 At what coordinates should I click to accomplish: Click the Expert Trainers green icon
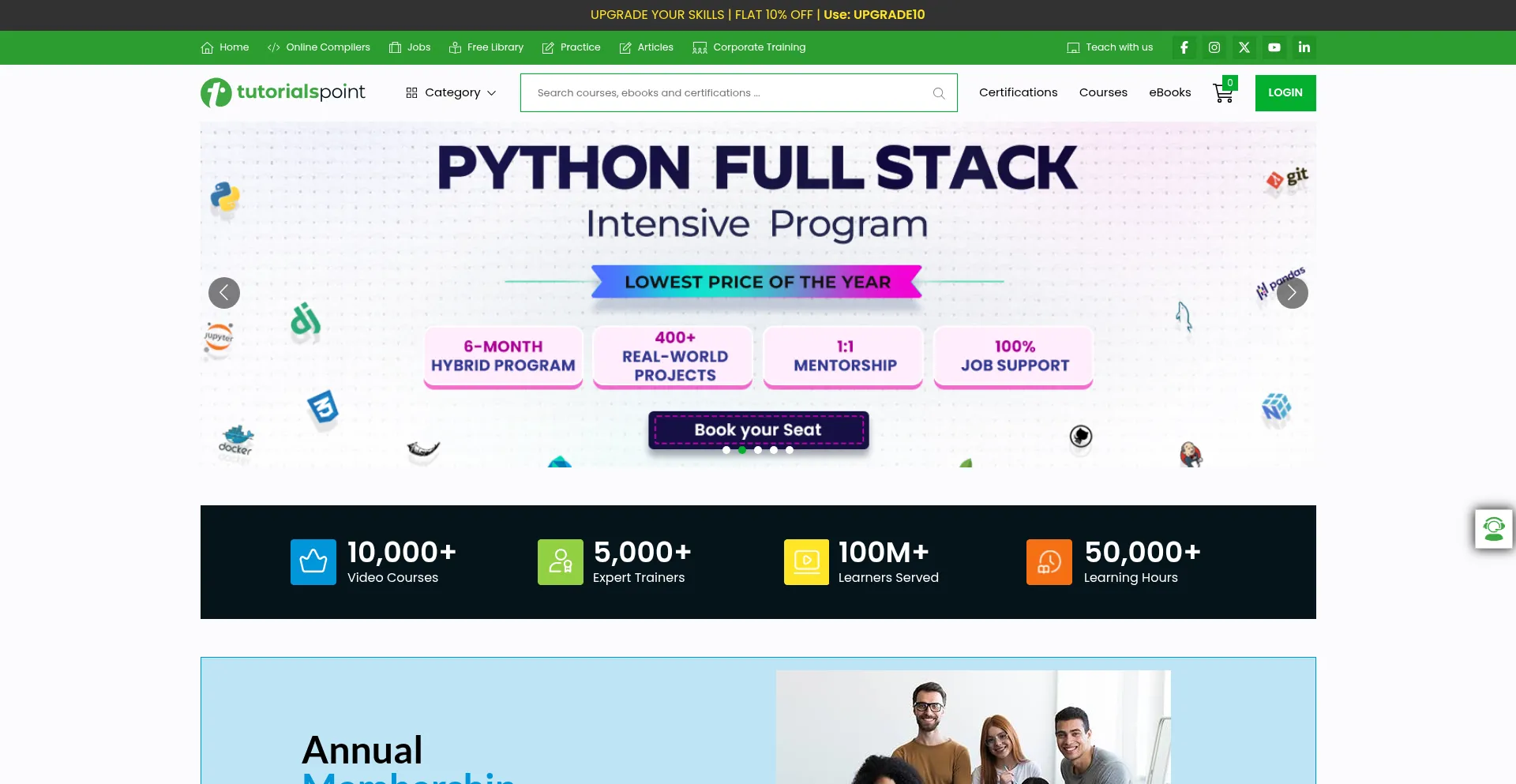(x=561, y=562)
